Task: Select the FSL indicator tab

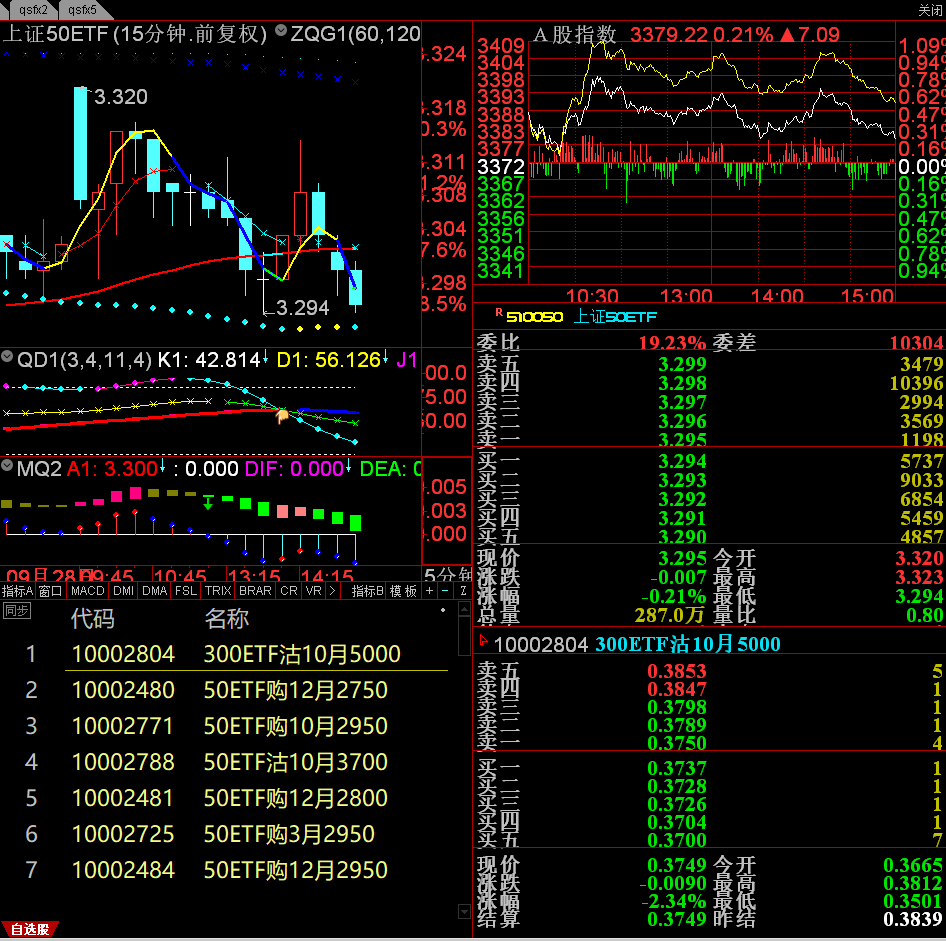Action: 186,591
